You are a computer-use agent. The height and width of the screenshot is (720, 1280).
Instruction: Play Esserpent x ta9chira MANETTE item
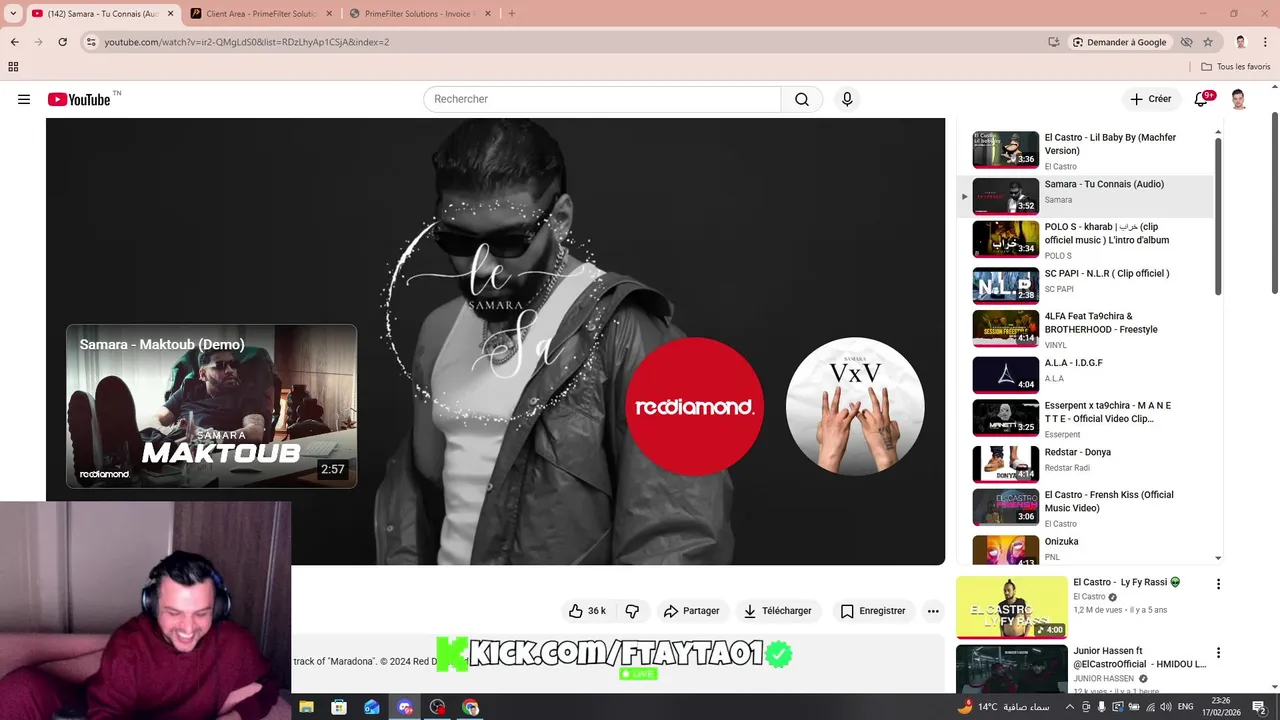coord(1085,419)
